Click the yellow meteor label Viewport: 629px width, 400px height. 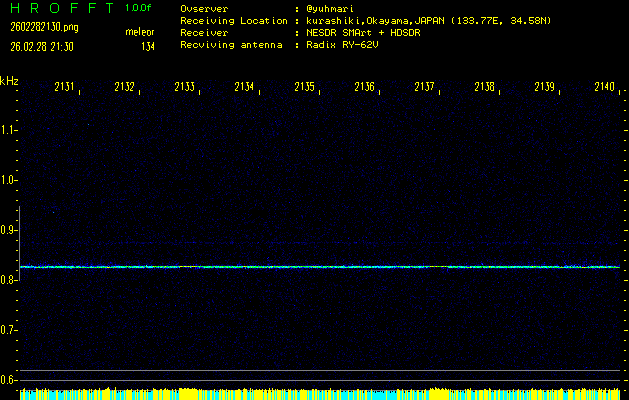[x=139, y=31]
